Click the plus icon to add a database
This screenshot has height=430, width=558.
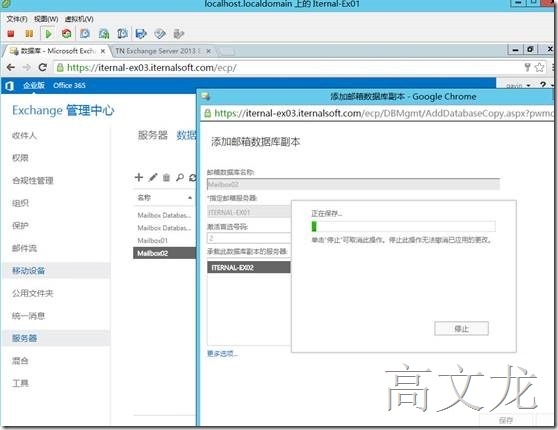(139, 177)
